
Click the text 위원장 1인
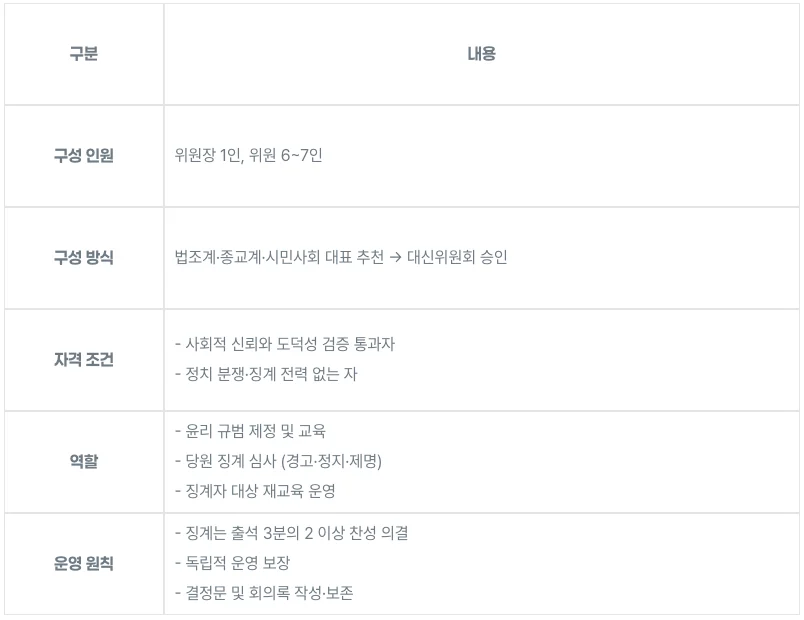pos(206,156)
